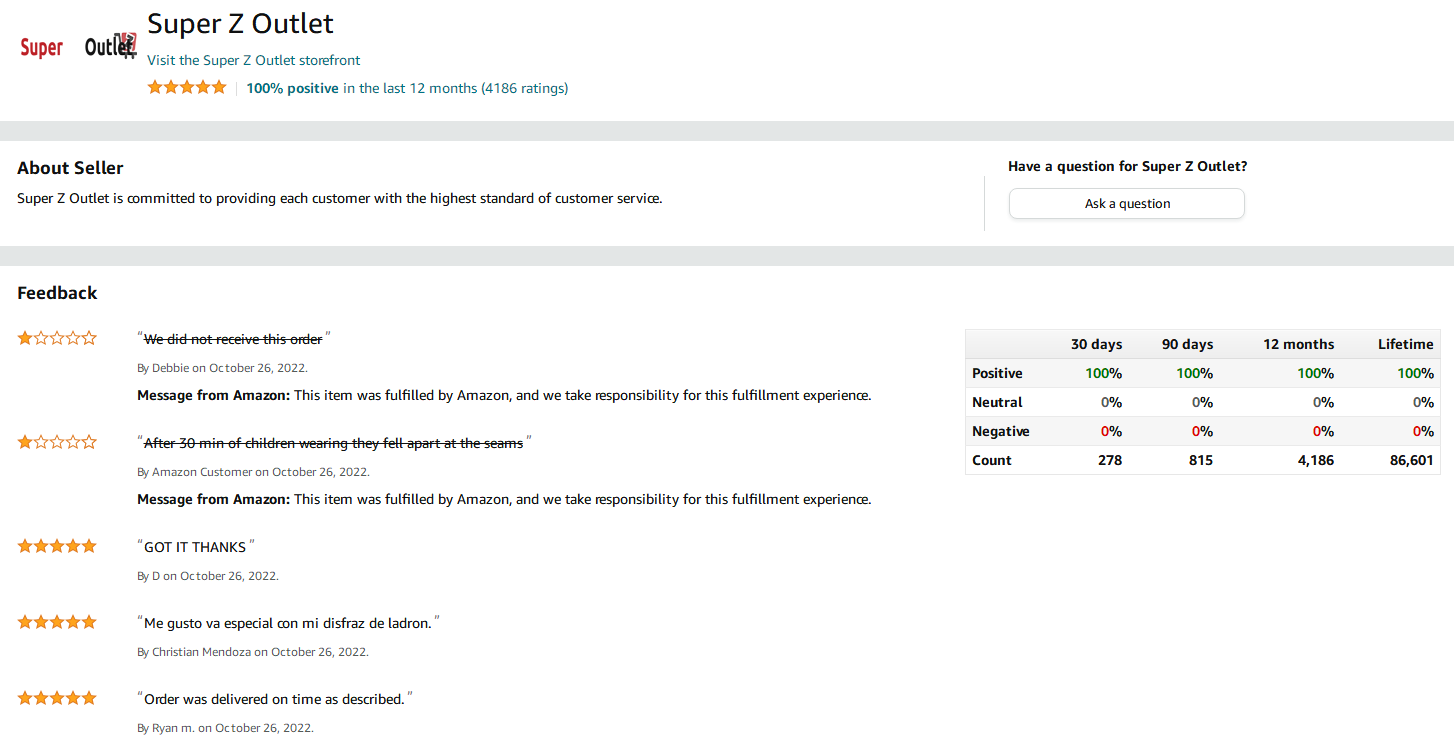Click the star rating for GOT IT THANKS
Image resolution: width=1454 pixels, height=751 pixels.
click(x=57, y=546)
